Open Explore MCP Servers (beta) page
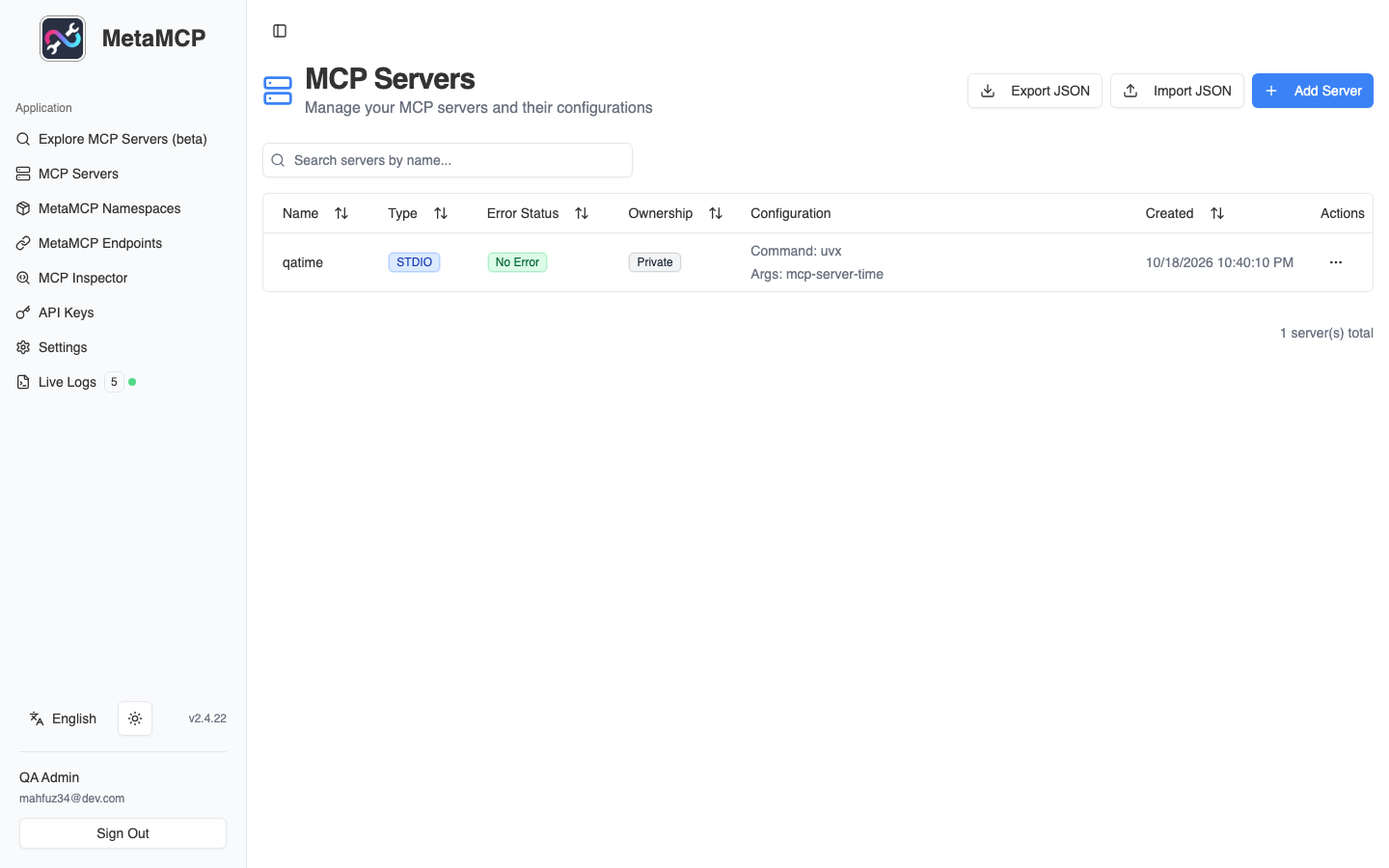 (x=123, y=139)
